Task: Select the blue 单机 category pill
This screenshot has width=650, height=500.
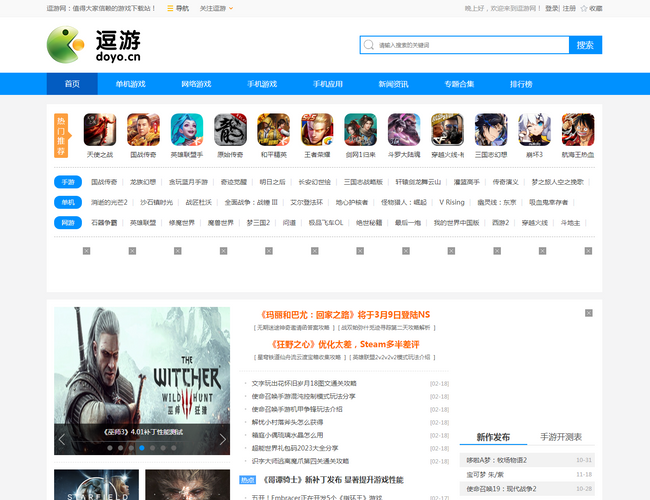Action: (x=68, y=202)
